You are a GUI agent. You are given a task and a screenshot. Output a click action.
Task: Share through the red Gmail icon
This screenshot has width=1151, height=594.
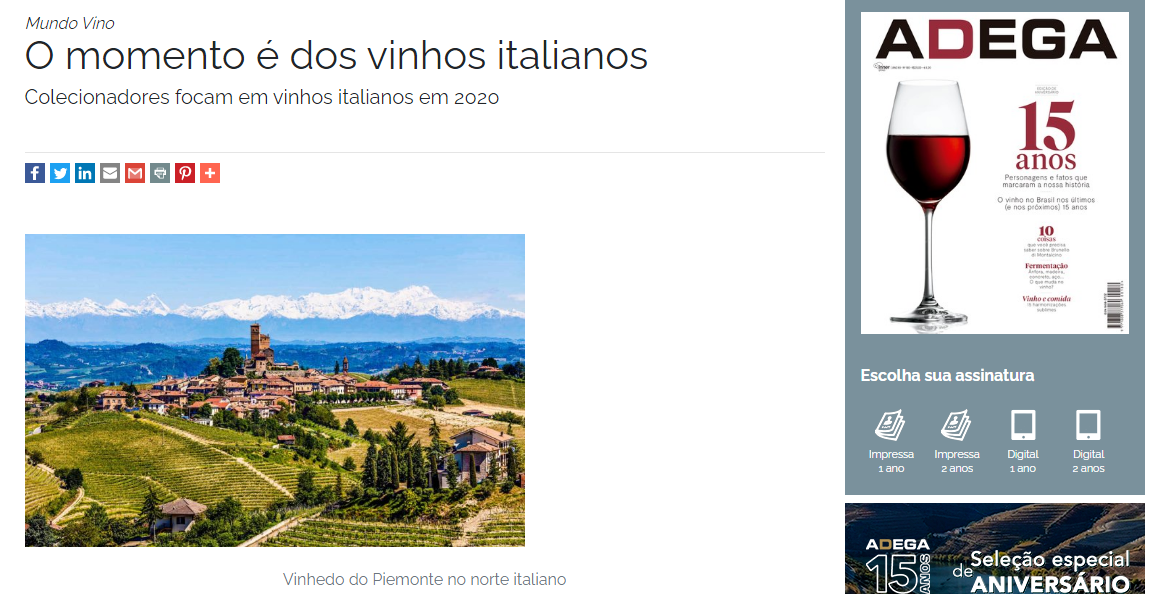point(135,173)
